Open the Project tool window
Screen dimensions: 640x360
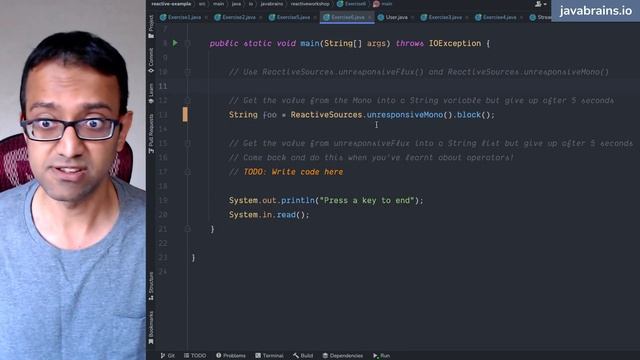151,27
